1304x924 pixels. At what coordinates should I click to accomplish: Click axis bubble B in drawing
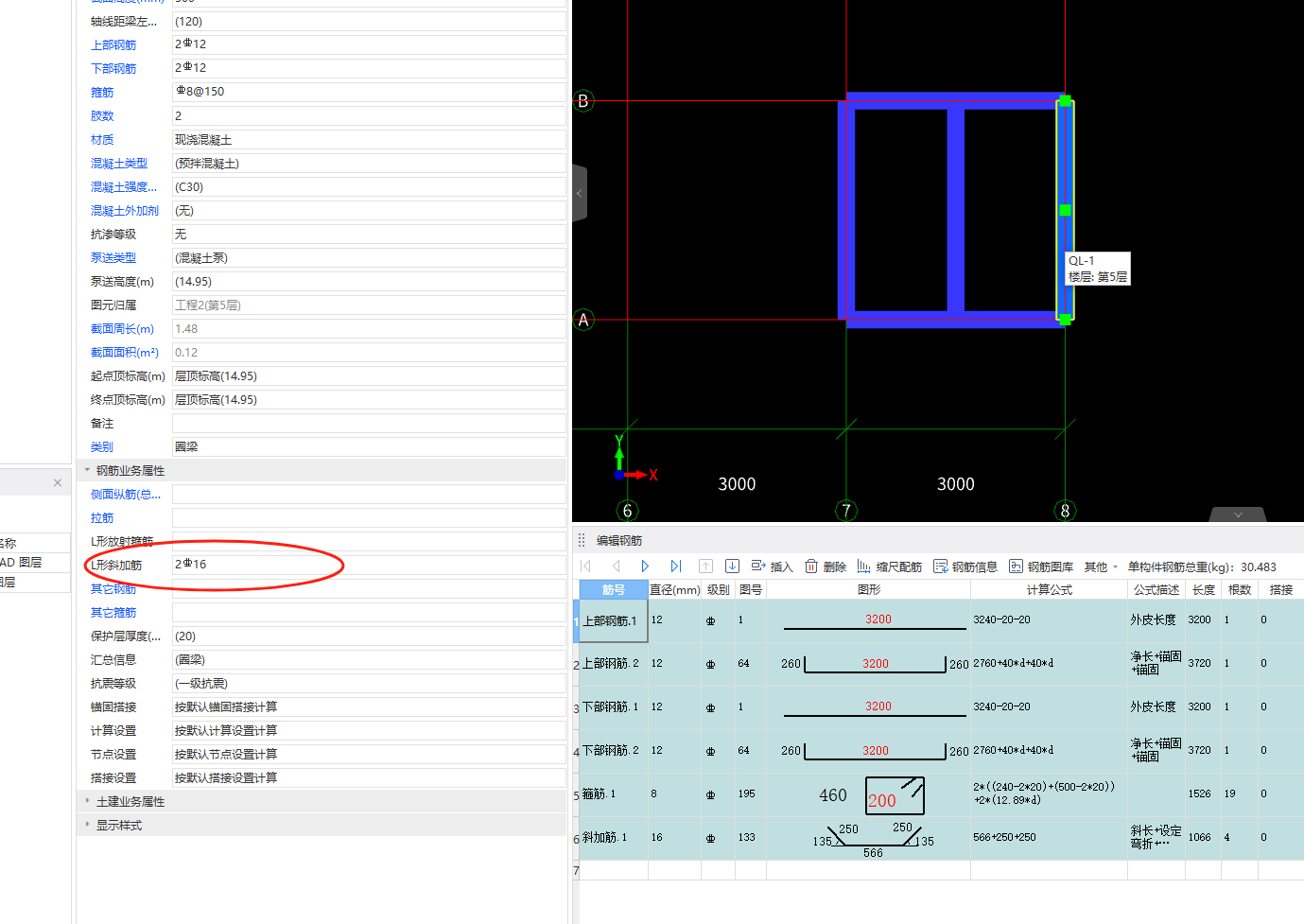[x=583, y=100]
